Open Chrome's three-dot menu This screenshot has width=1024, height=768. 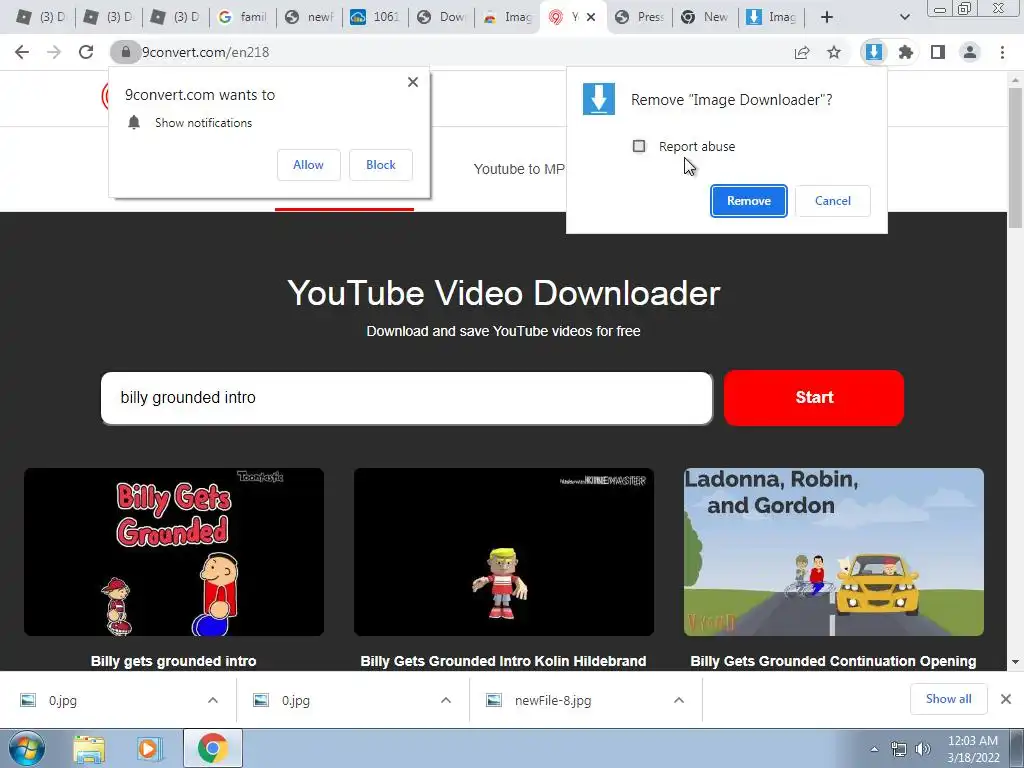click(x=1002, y=52)
